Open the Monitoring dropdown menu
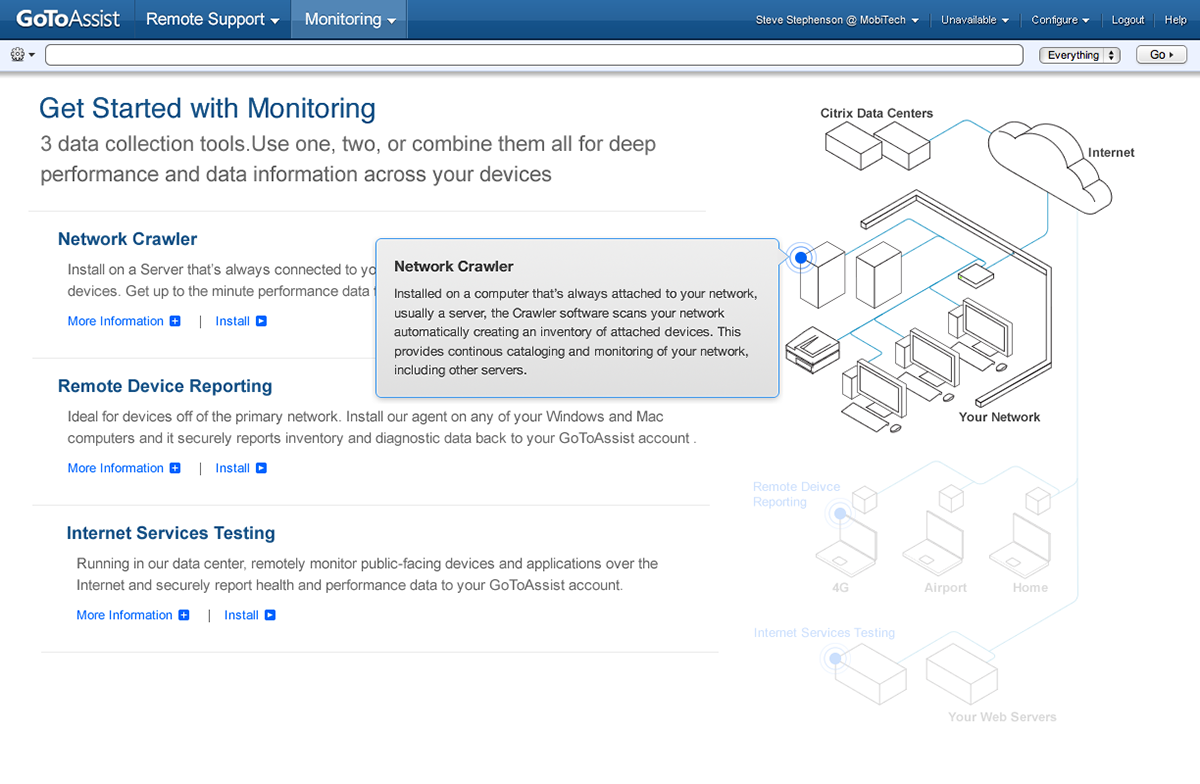Screen dimensions: 1200x784 click(349, 19)
